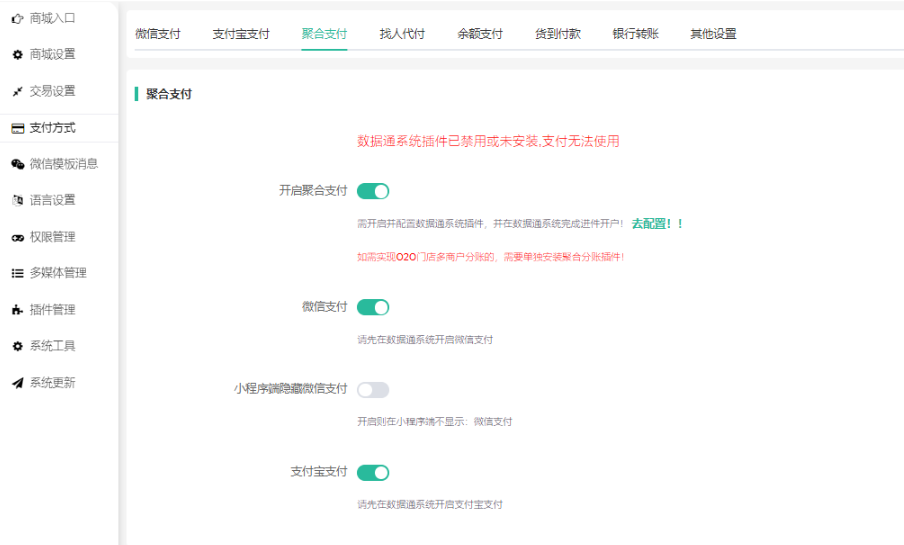The height and width of the screenshot is (545, 904).
Task: Click the 支付方式 credit card icon
Action: [17, 128]
